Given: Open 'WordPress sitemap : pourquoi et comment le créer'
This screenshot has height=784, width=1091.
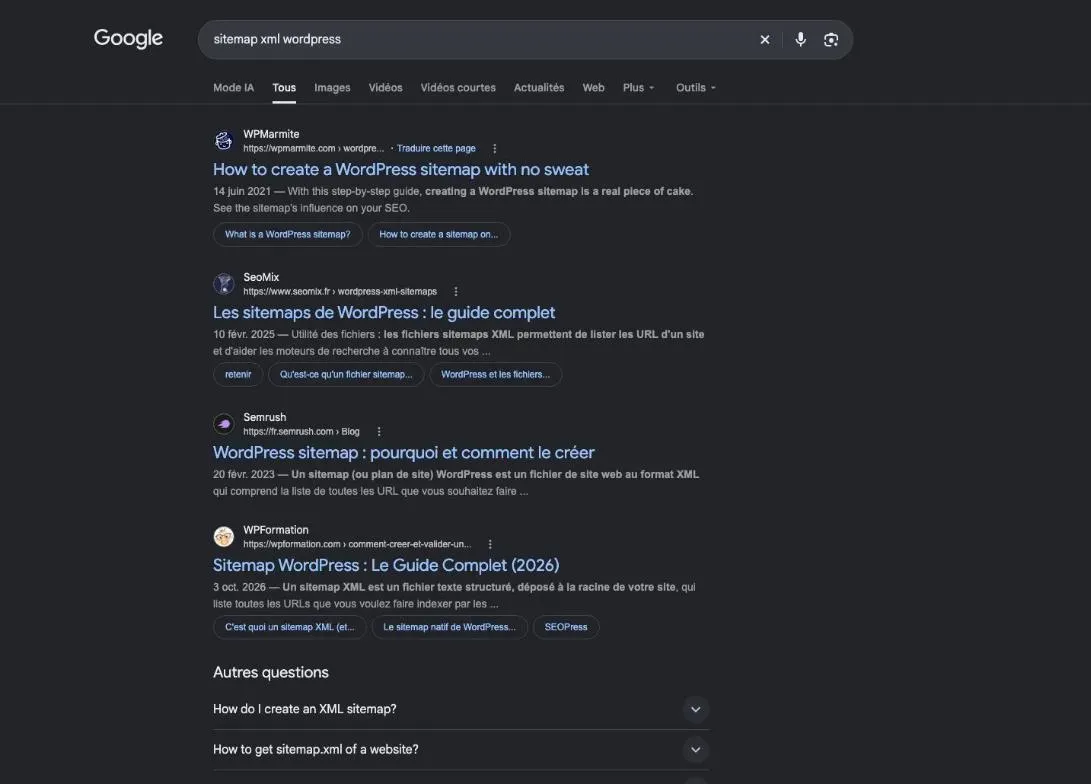Looking at the screenshot, I should (404, 452).
